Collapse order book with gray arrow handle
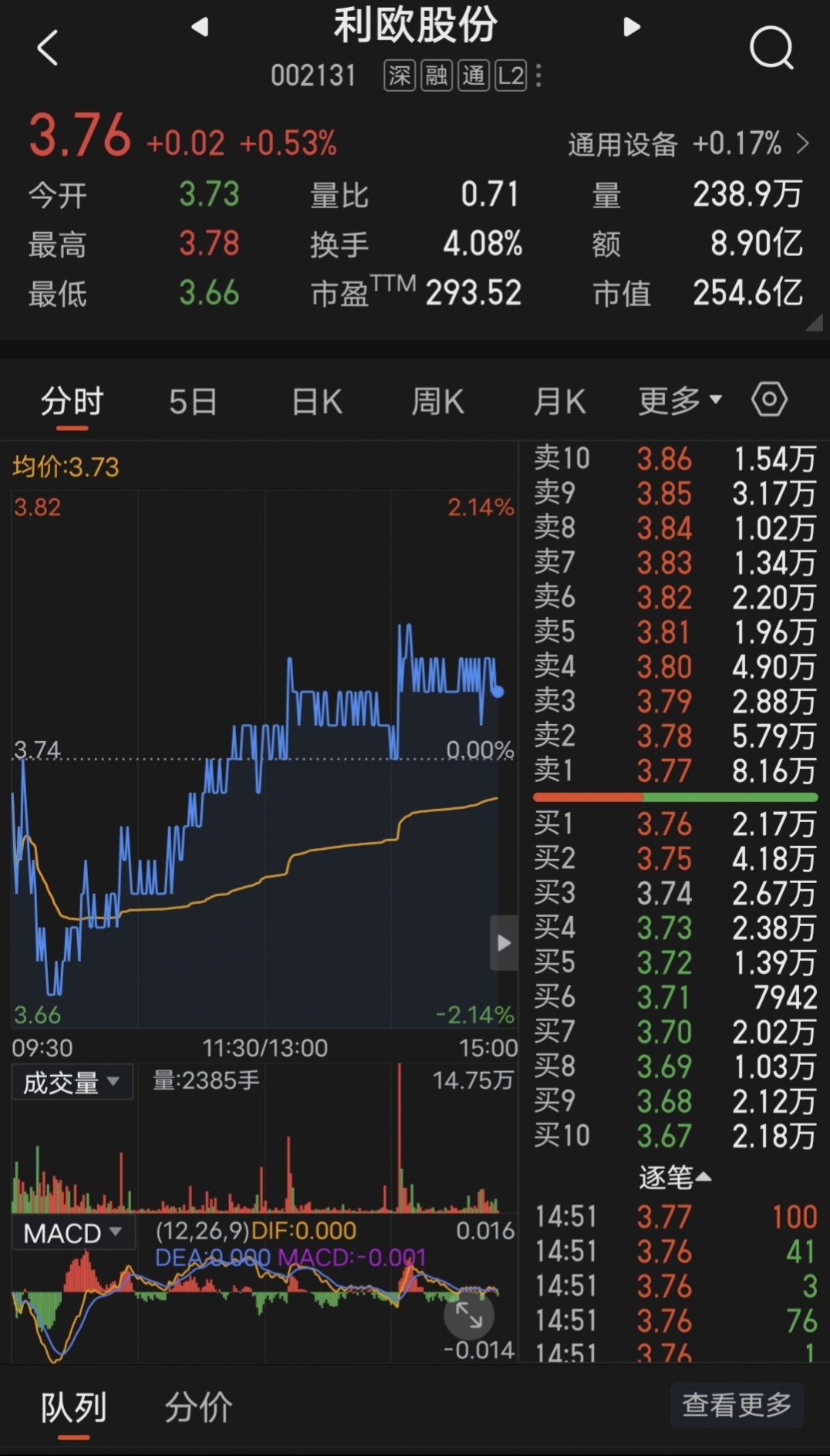 click(x=504, y=942)
